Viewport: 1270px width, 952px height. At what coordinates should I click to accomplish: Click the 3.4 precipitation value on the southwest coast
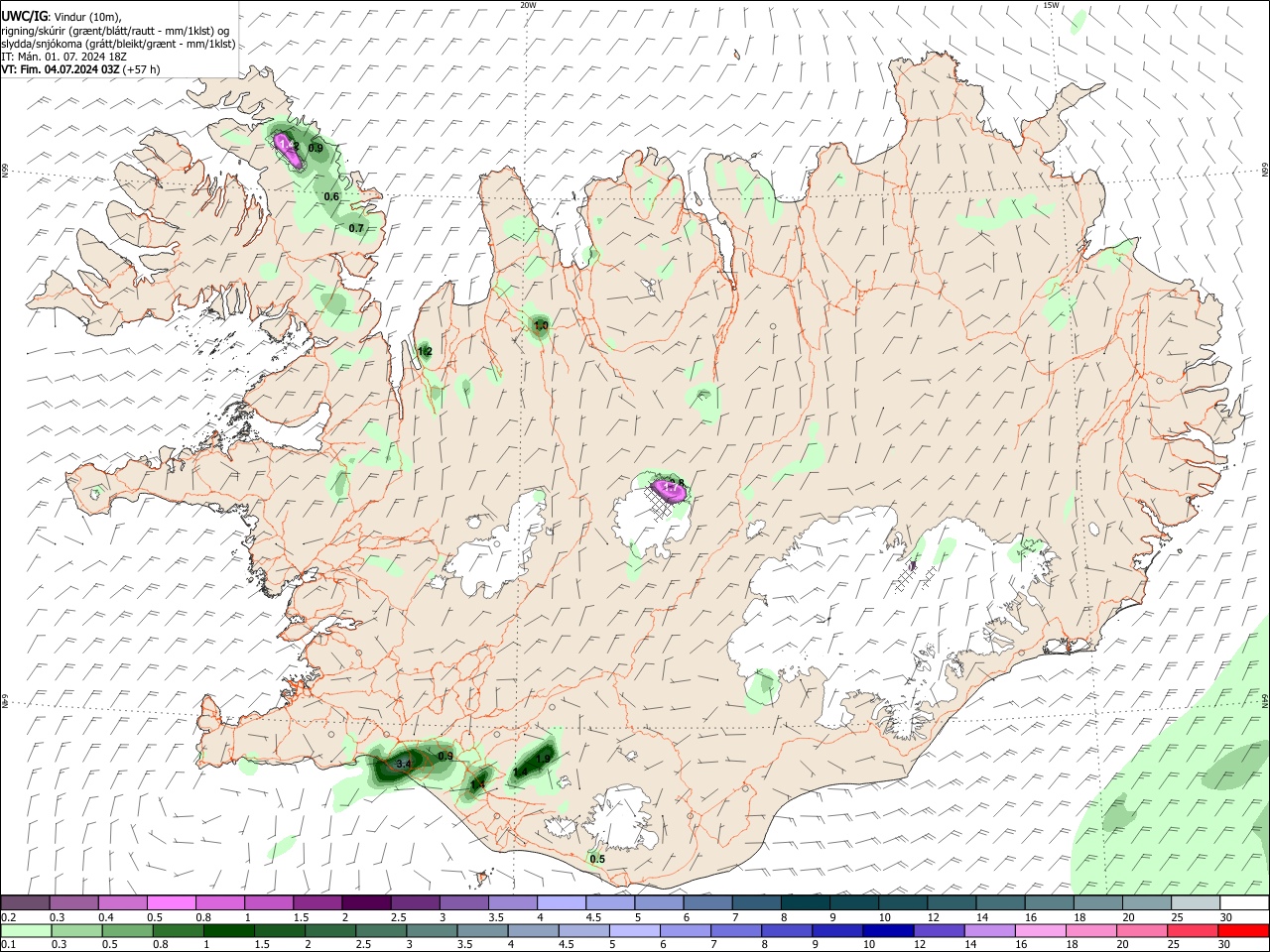(x=403, y=765)
